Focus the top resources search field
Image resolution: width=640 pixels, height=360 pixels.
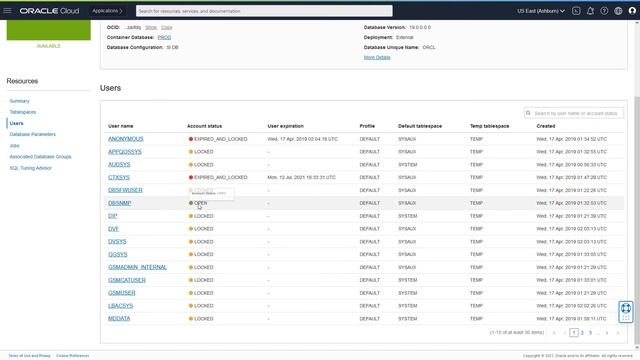tap(264, 11)
